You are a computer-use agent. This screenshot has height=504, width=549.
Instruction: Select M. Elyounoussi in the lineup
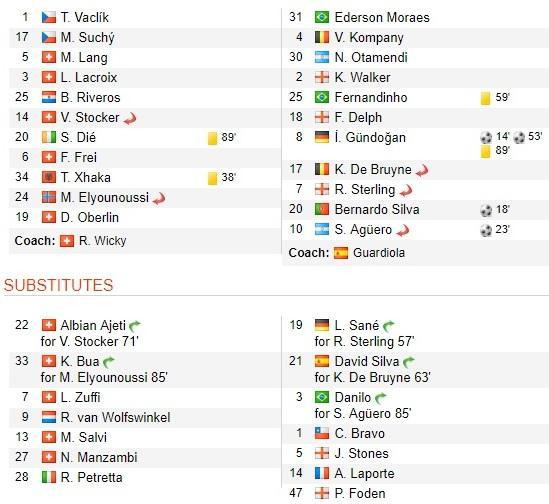tap(105, 198)
